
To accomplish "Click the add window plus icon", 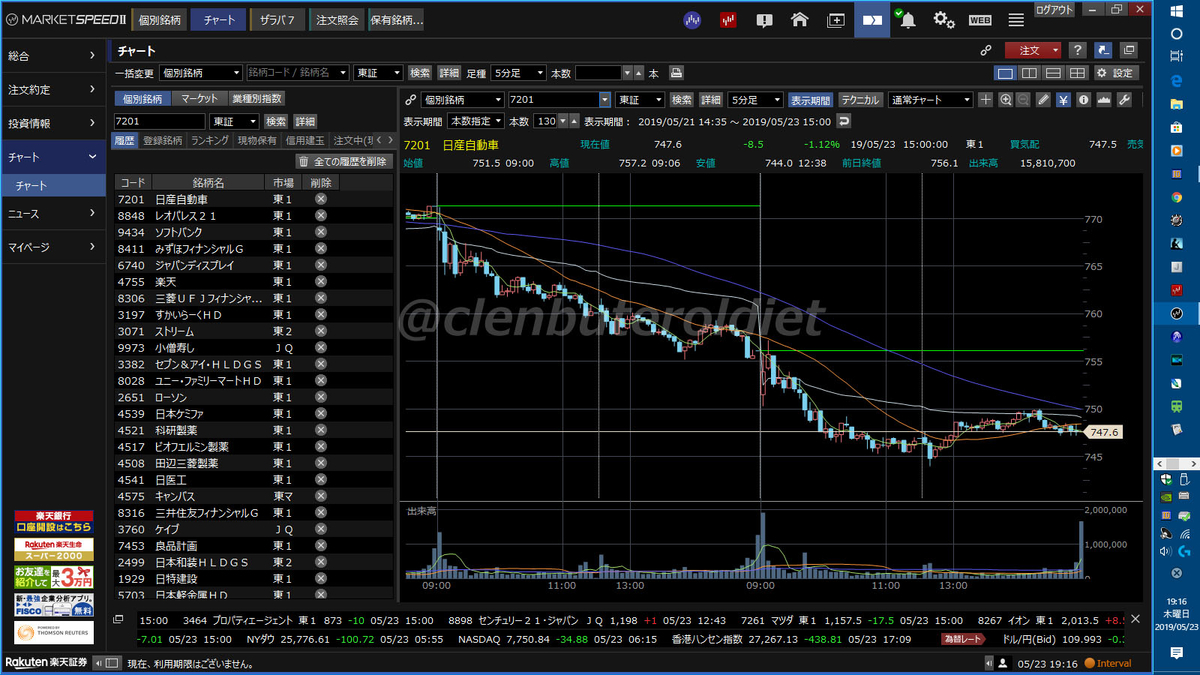I will pos(836,19).
